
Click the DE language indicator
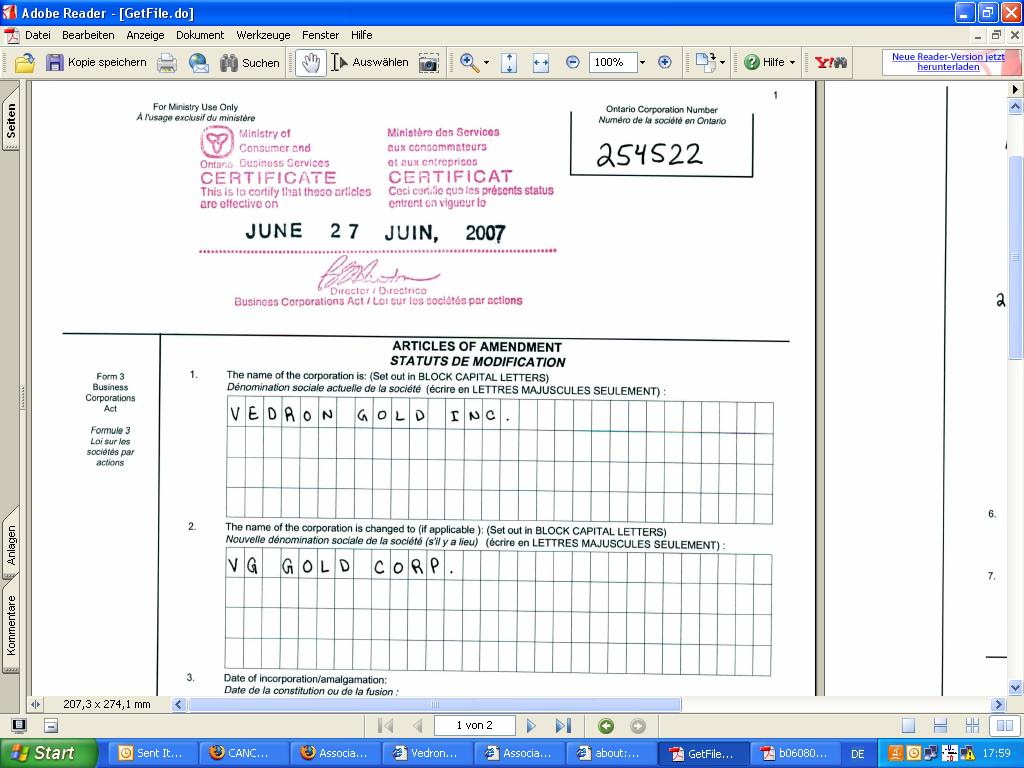tap(857, 754)
